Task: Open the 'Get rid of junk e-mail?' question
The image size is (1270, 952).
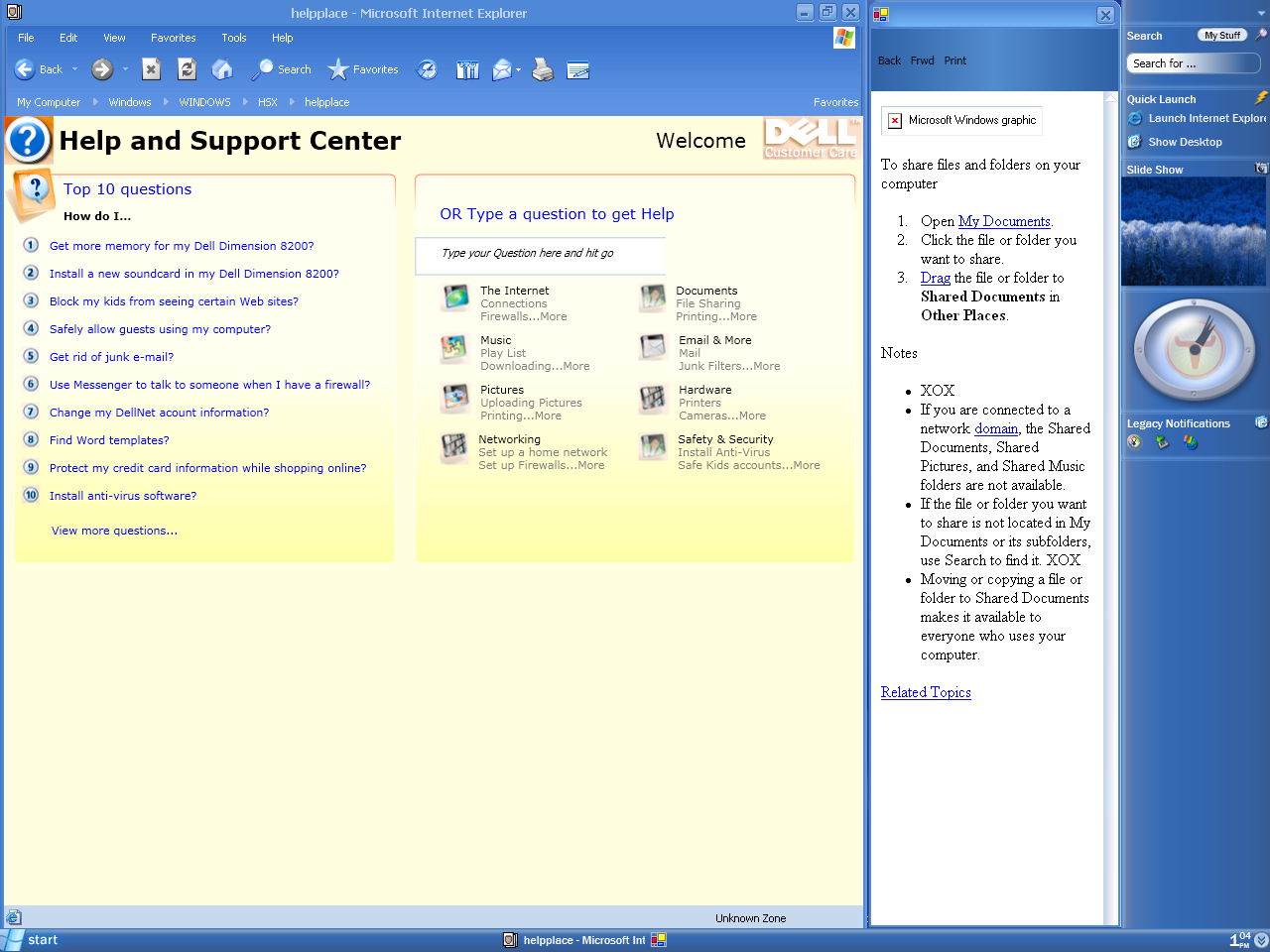Action: pyautogui.click(x=111, y=357)
